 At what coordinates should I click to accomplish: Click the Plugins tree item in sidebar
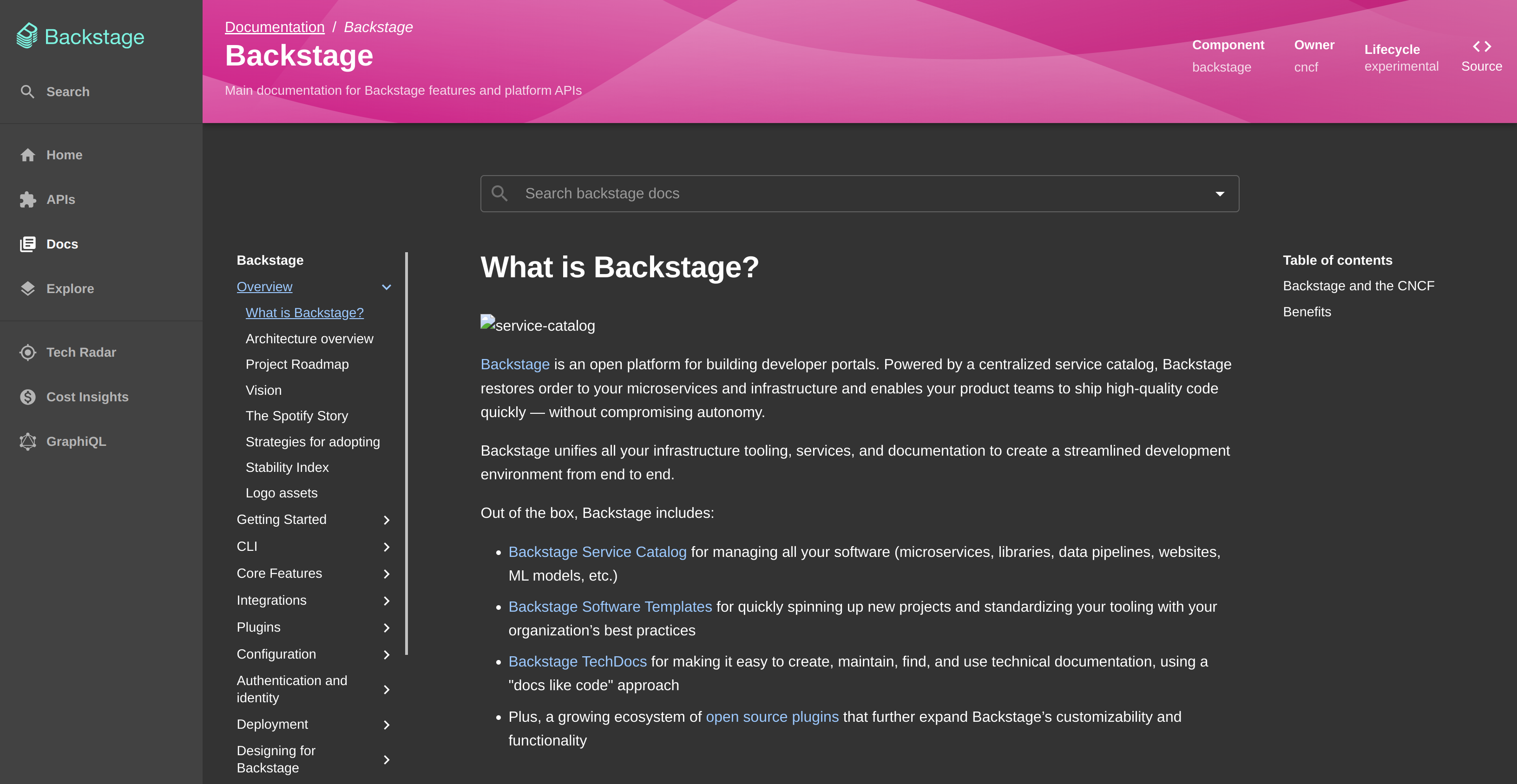[258, 627]
